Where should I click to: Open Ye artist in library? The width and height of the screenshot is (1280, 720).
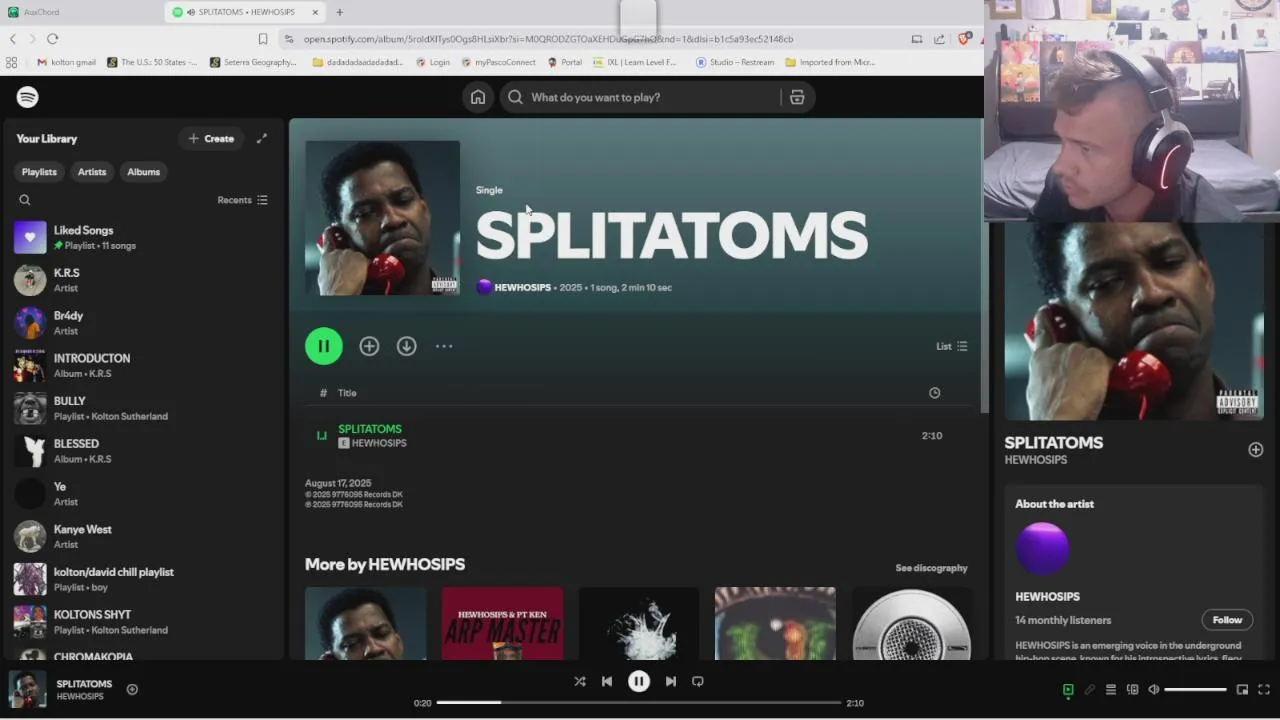[x=145, y=494]
